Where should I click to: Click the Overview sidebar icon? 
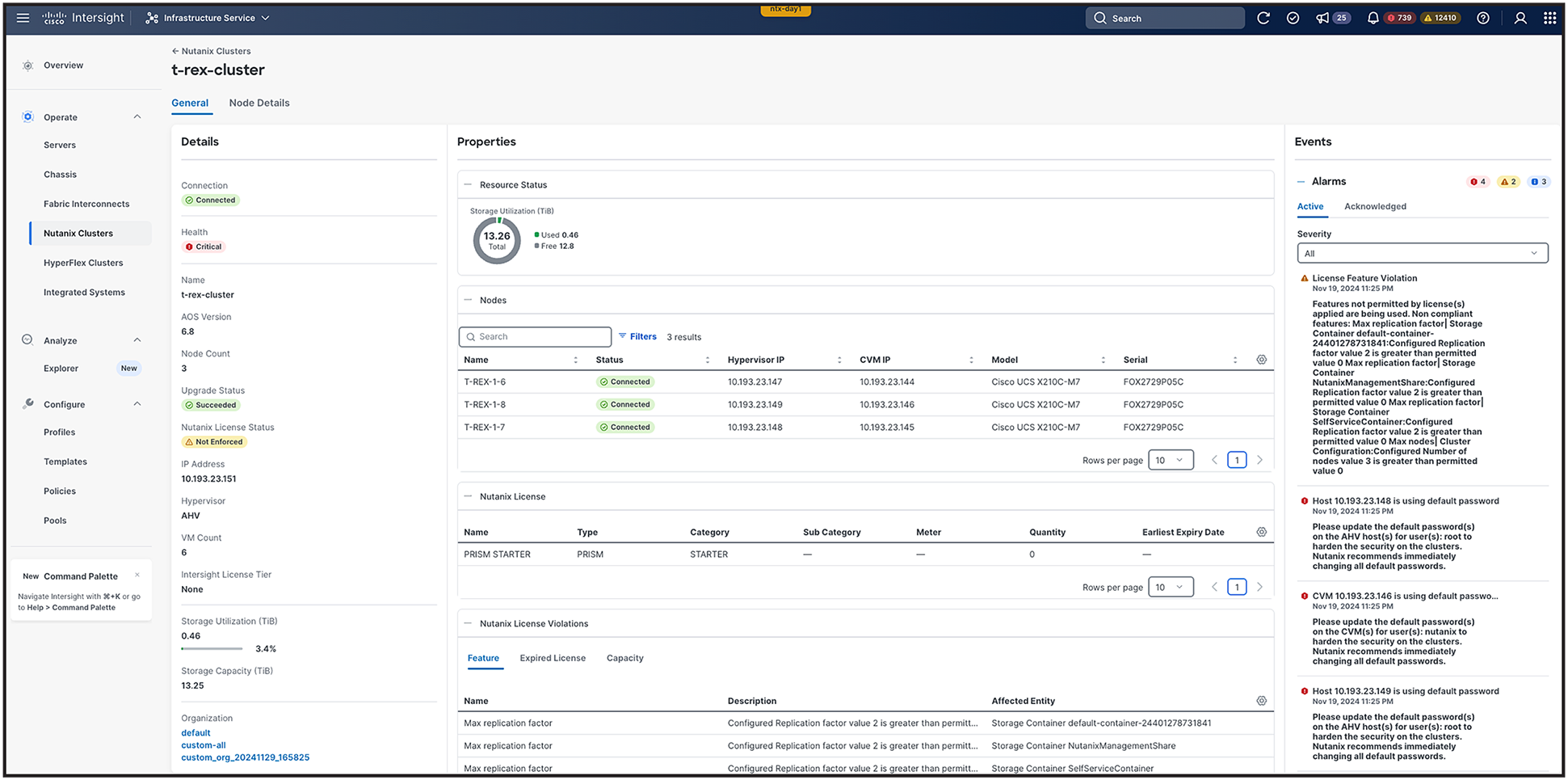(x=28, y=65)
